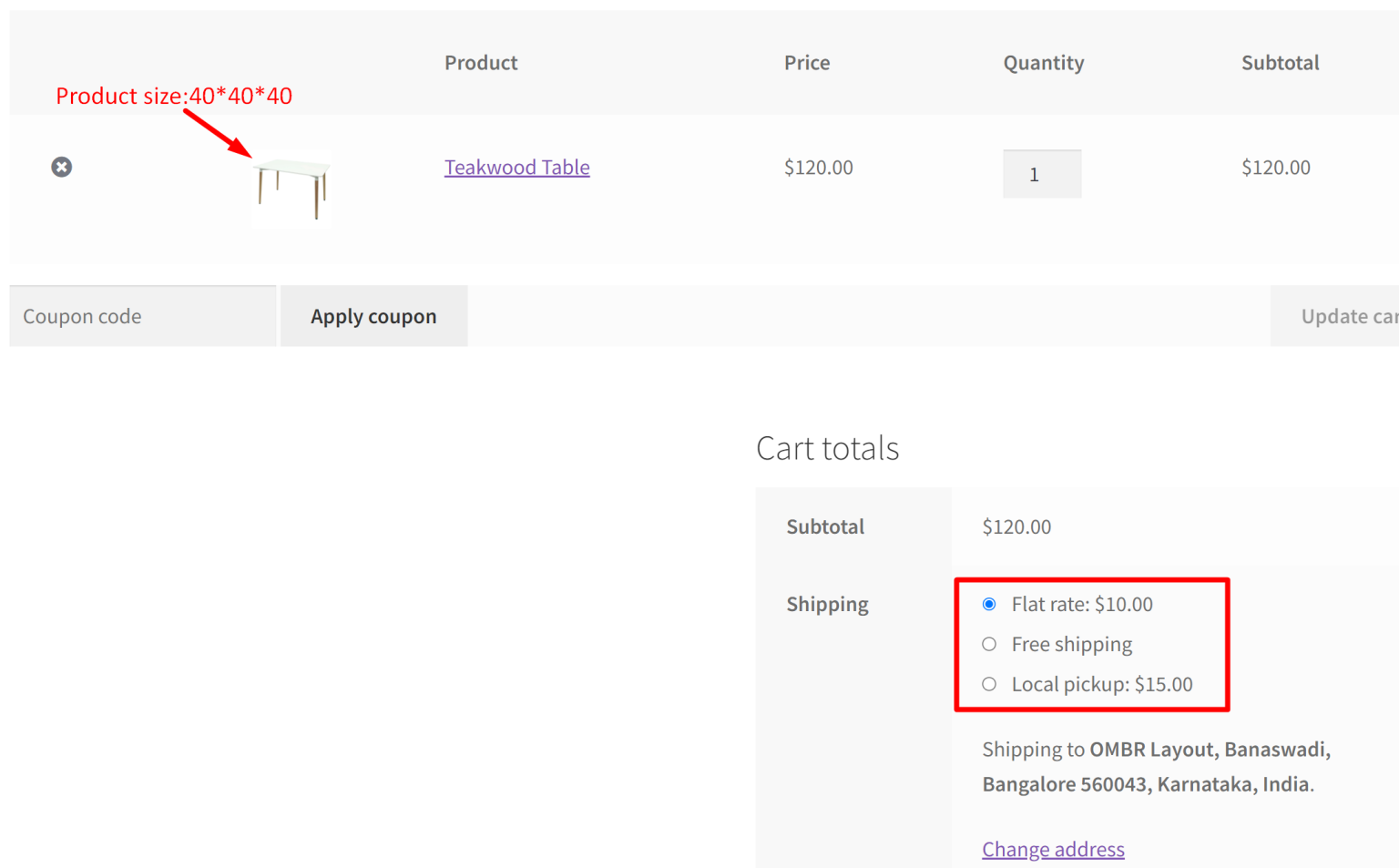Enable Free shipping

click(988, 644)
